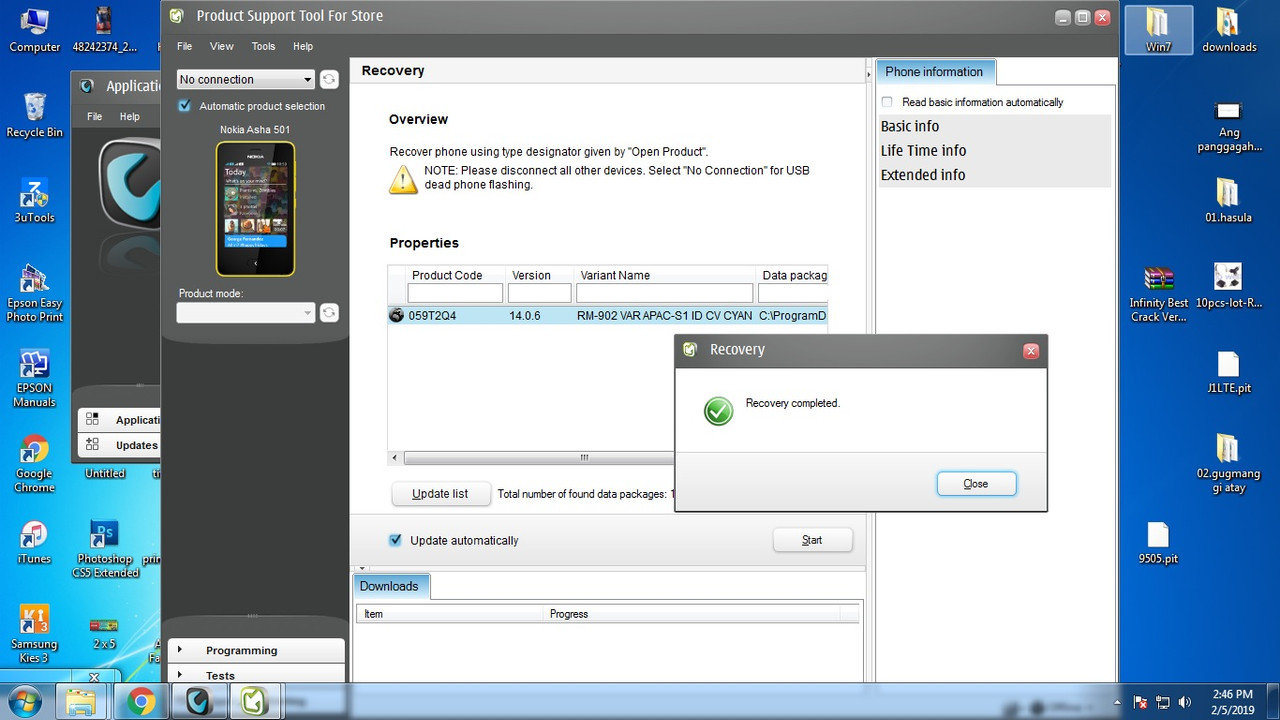Toggle Automatic product selection checkbox
The width and height of the screenshot is (1280, 720).
(x=184, y=106)
